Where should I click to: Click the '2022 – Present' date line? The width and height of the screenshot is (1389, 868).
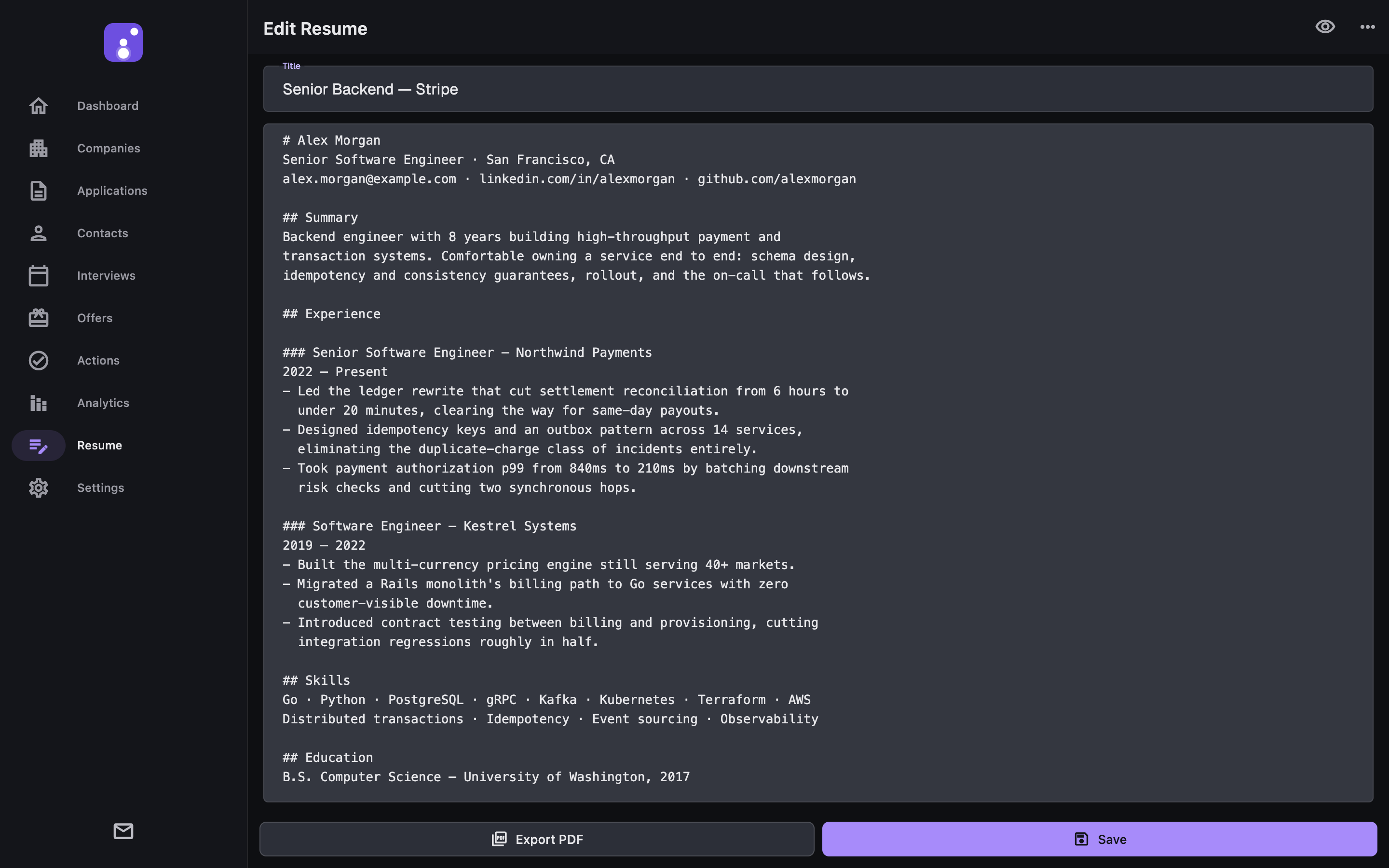(335, 372)
